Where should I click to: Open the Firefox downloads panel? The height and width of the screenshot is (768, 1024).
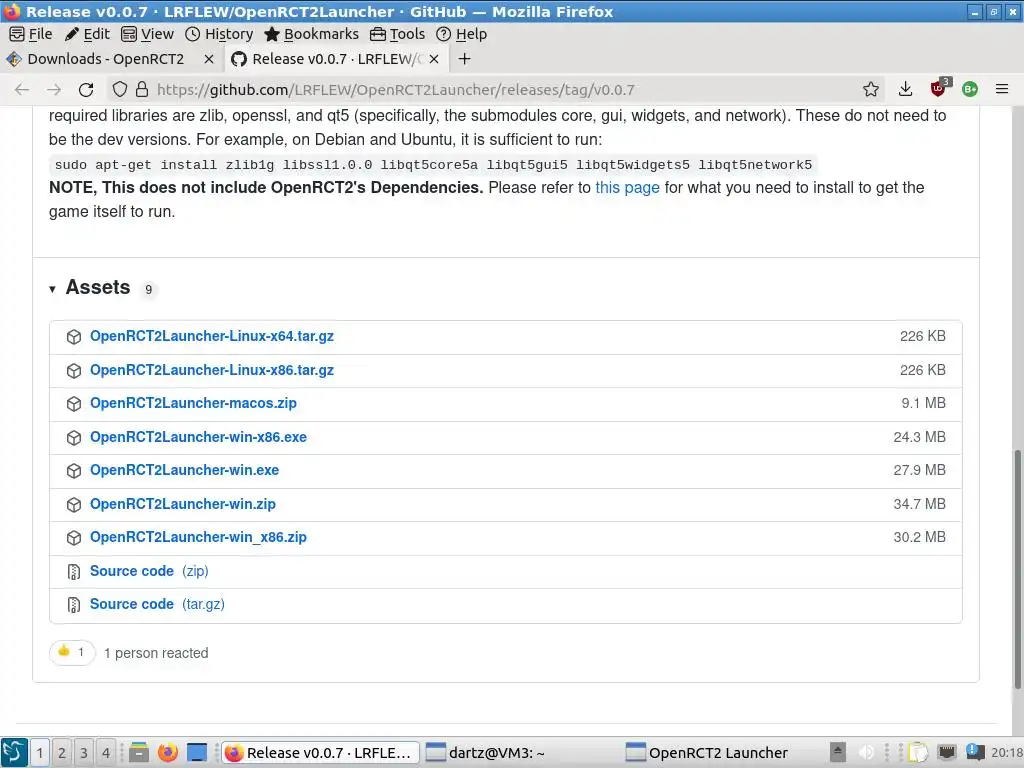905,89
